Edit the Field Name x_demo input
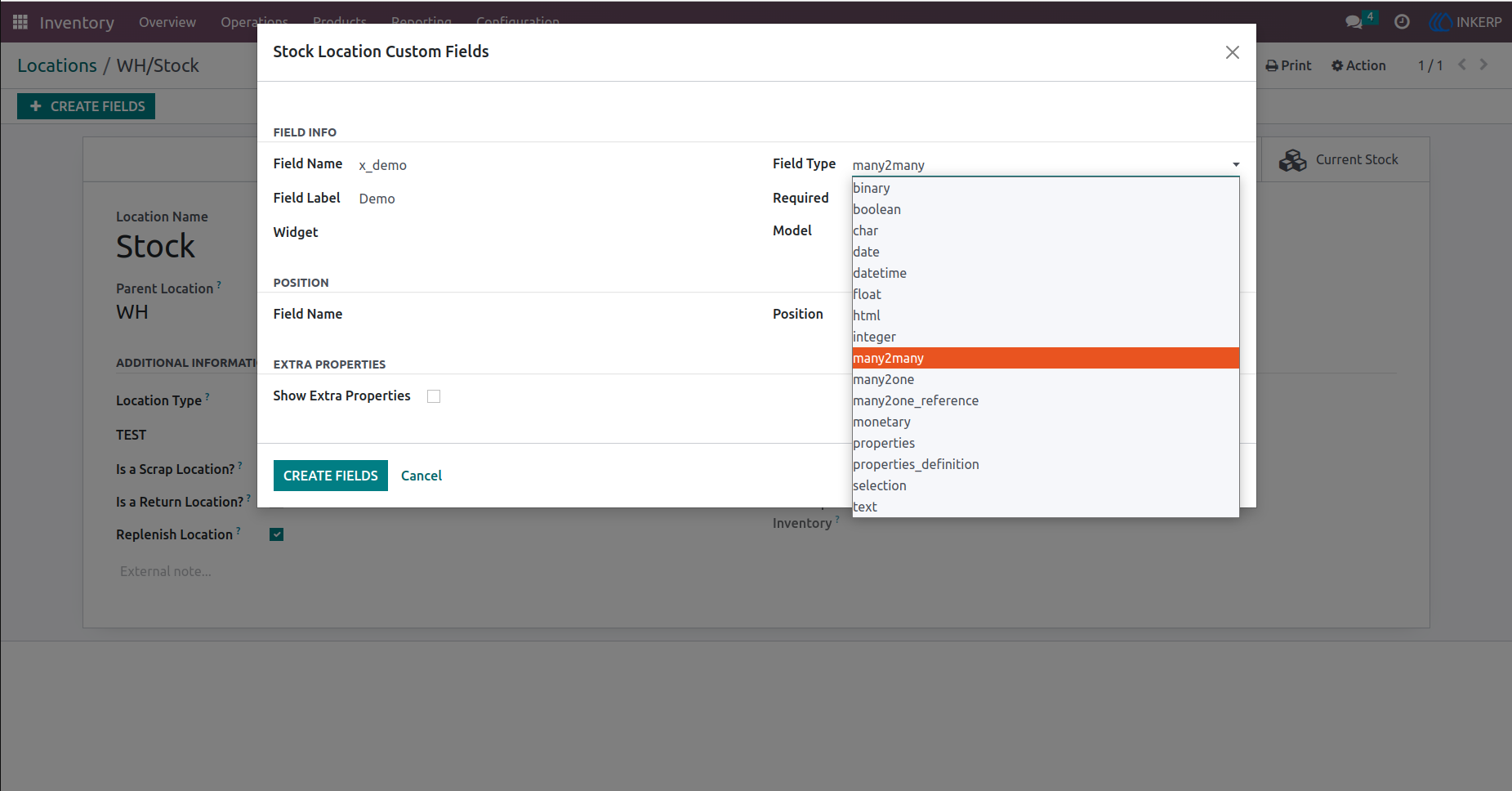 [547, 165]
